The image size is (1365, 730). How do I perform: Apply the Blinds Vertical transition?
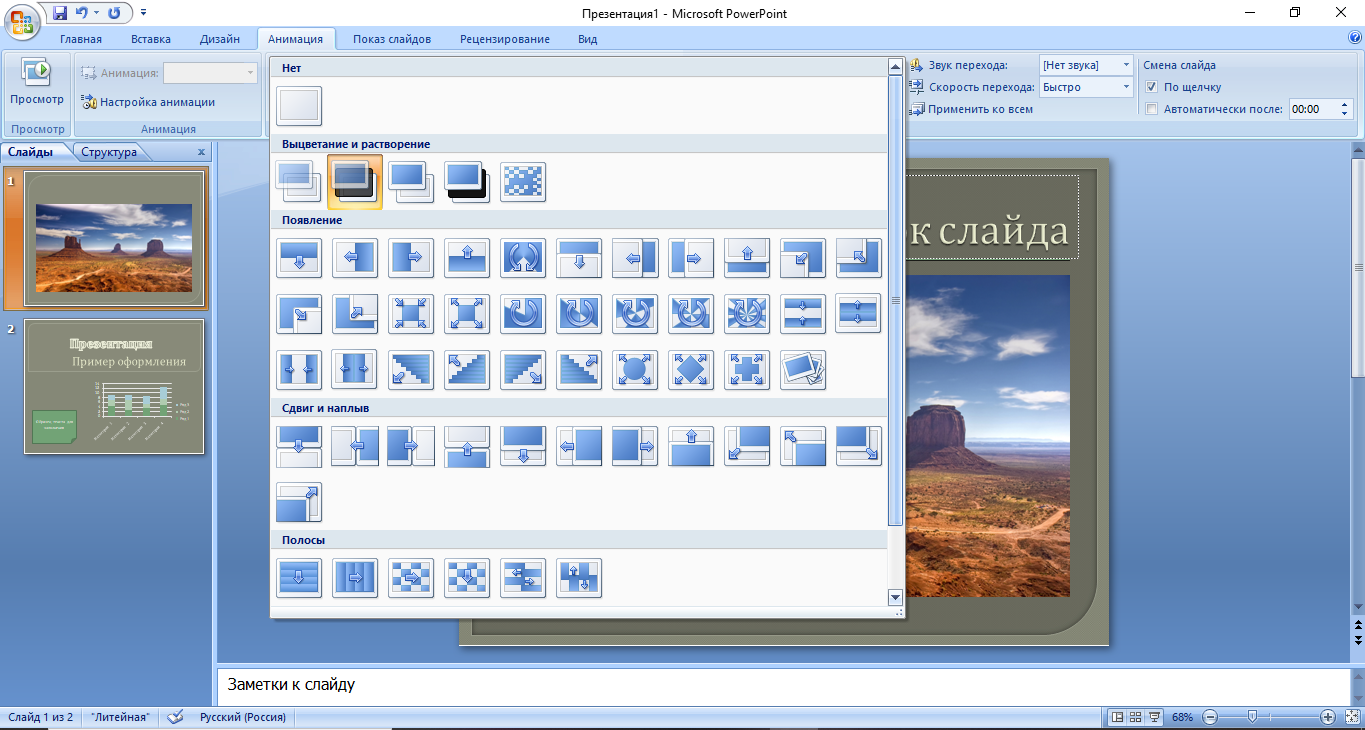point(355,578)
